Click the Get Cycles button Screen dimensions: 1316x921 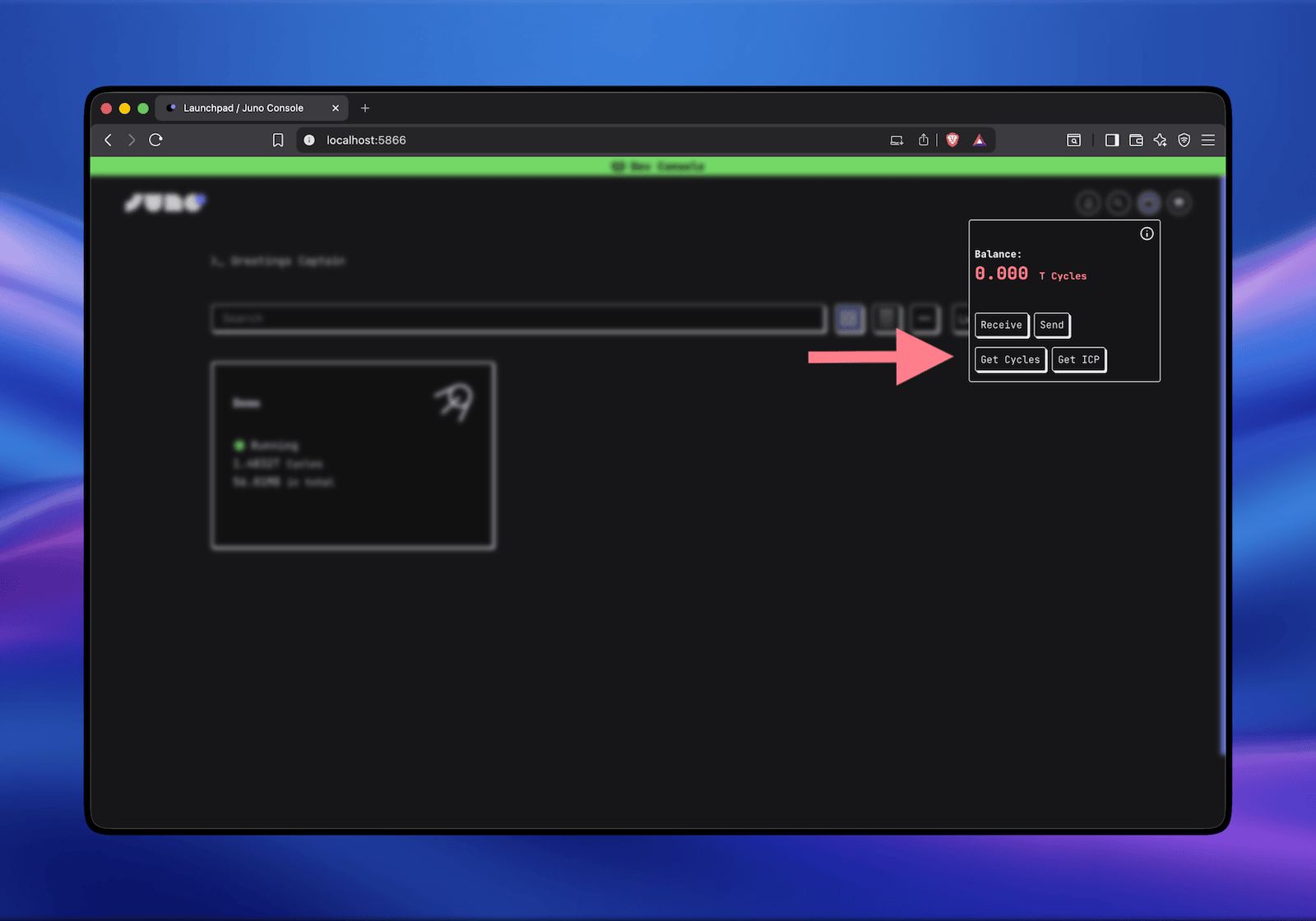click(1010, 359)
